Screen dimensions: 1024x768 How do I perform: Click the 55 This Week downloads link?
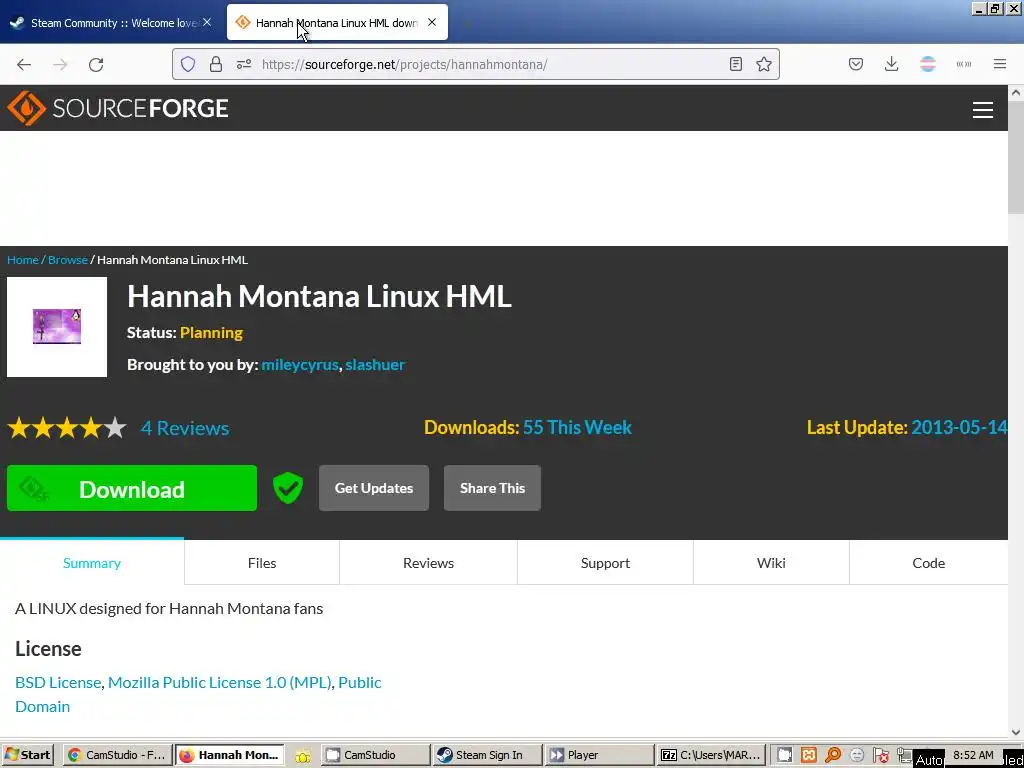(577, 427)
